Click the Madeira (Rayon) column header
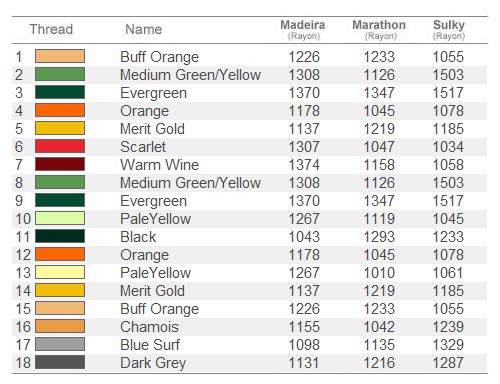500x384 pixels. (x=303, y=30)
